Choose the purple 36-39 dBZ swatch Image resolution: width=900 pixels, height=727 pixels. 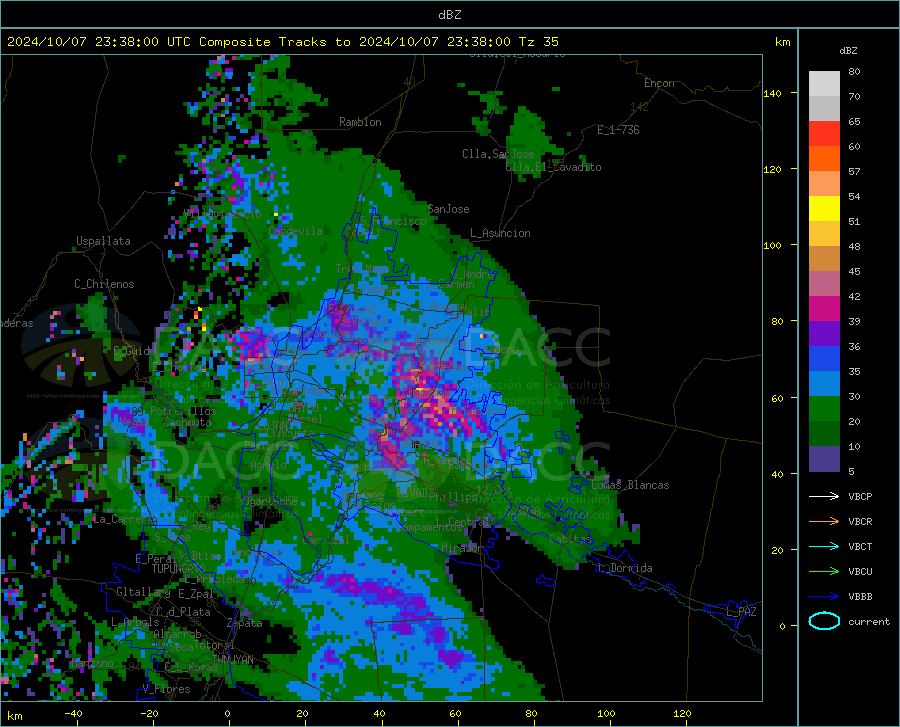824,334
